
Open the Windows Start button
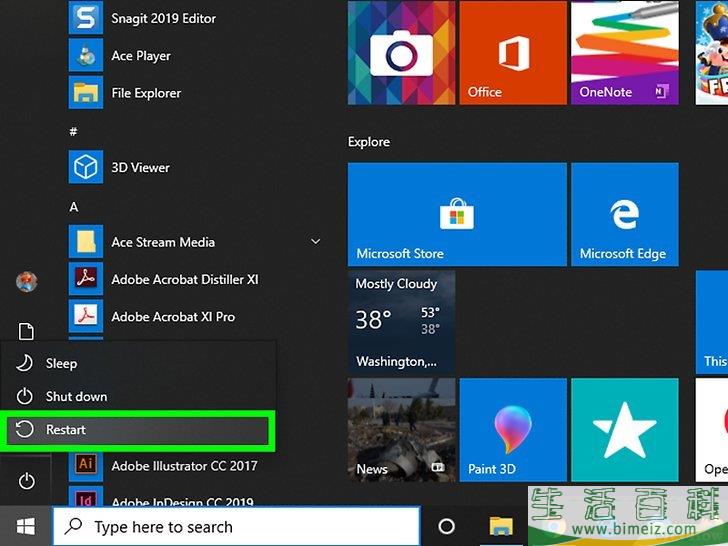[26, 526]
